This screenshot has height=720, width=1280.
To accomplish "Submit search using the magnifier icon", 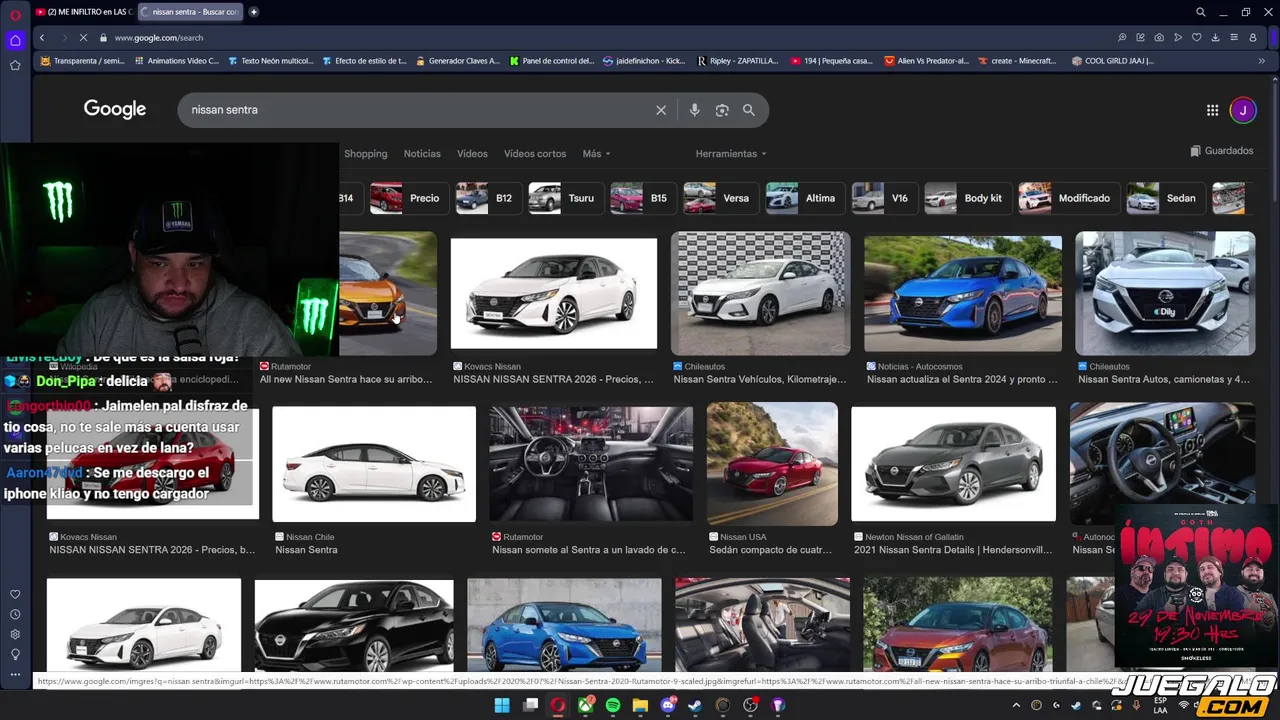I will click(749, 110).
